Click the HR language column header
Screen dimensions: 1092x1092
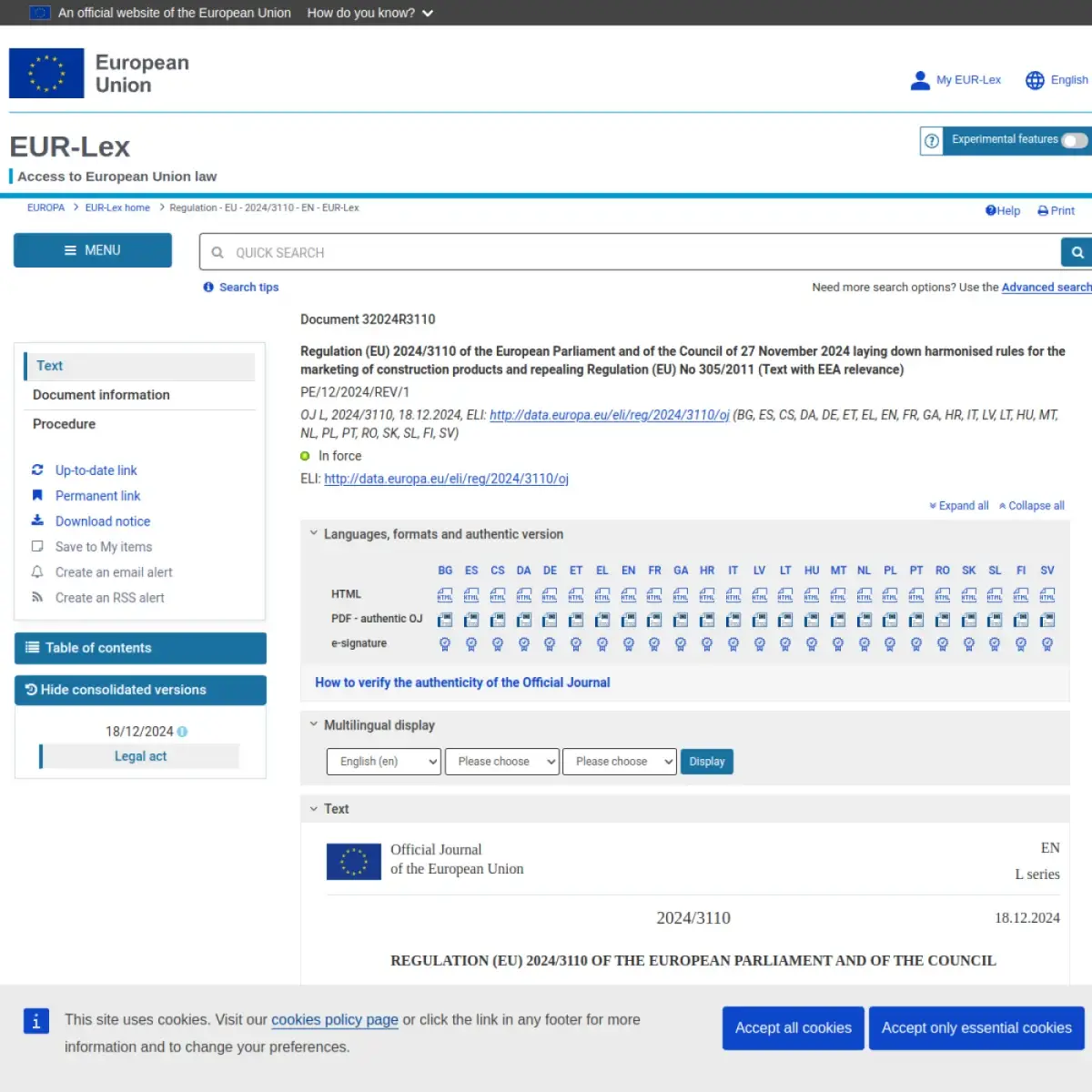707,571
